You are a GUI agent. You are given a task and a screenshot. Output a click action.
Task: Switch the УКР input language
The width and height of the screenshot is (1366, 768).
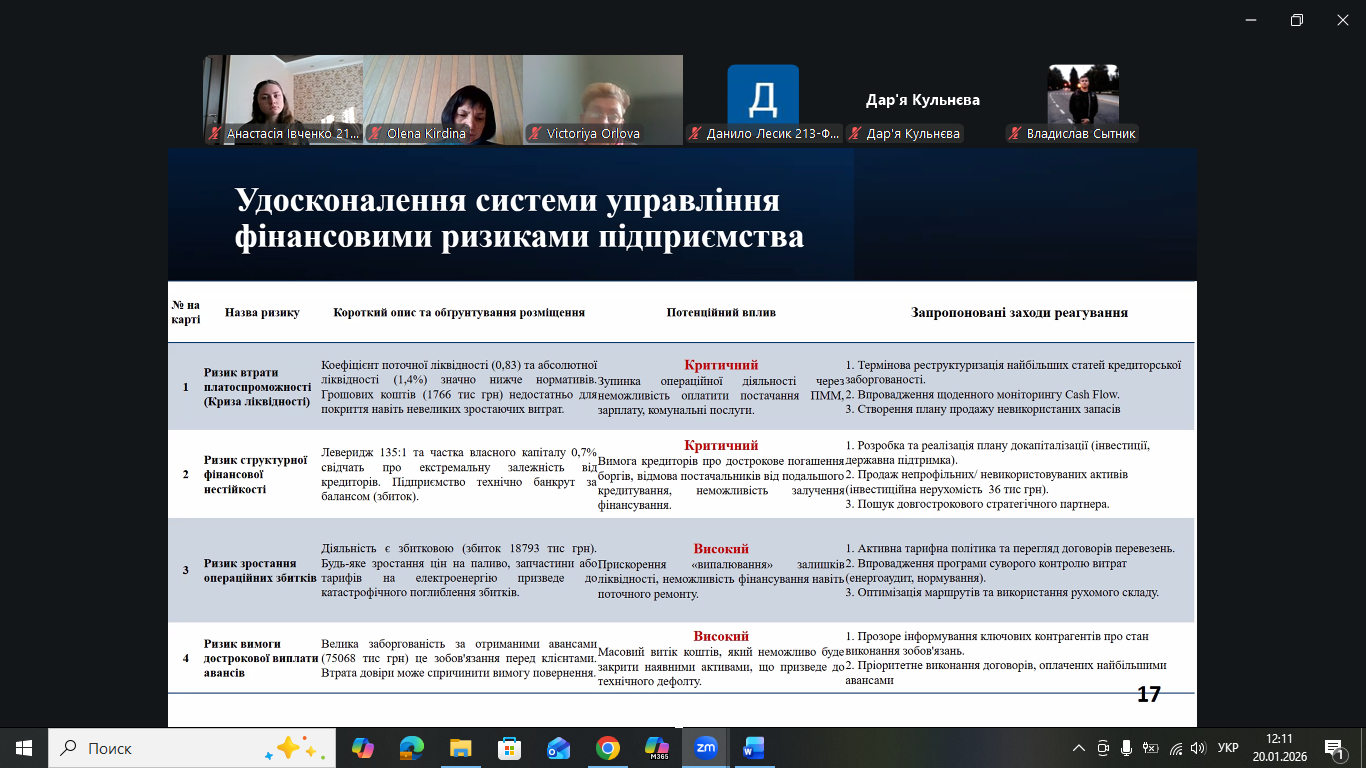[1228, 747]
